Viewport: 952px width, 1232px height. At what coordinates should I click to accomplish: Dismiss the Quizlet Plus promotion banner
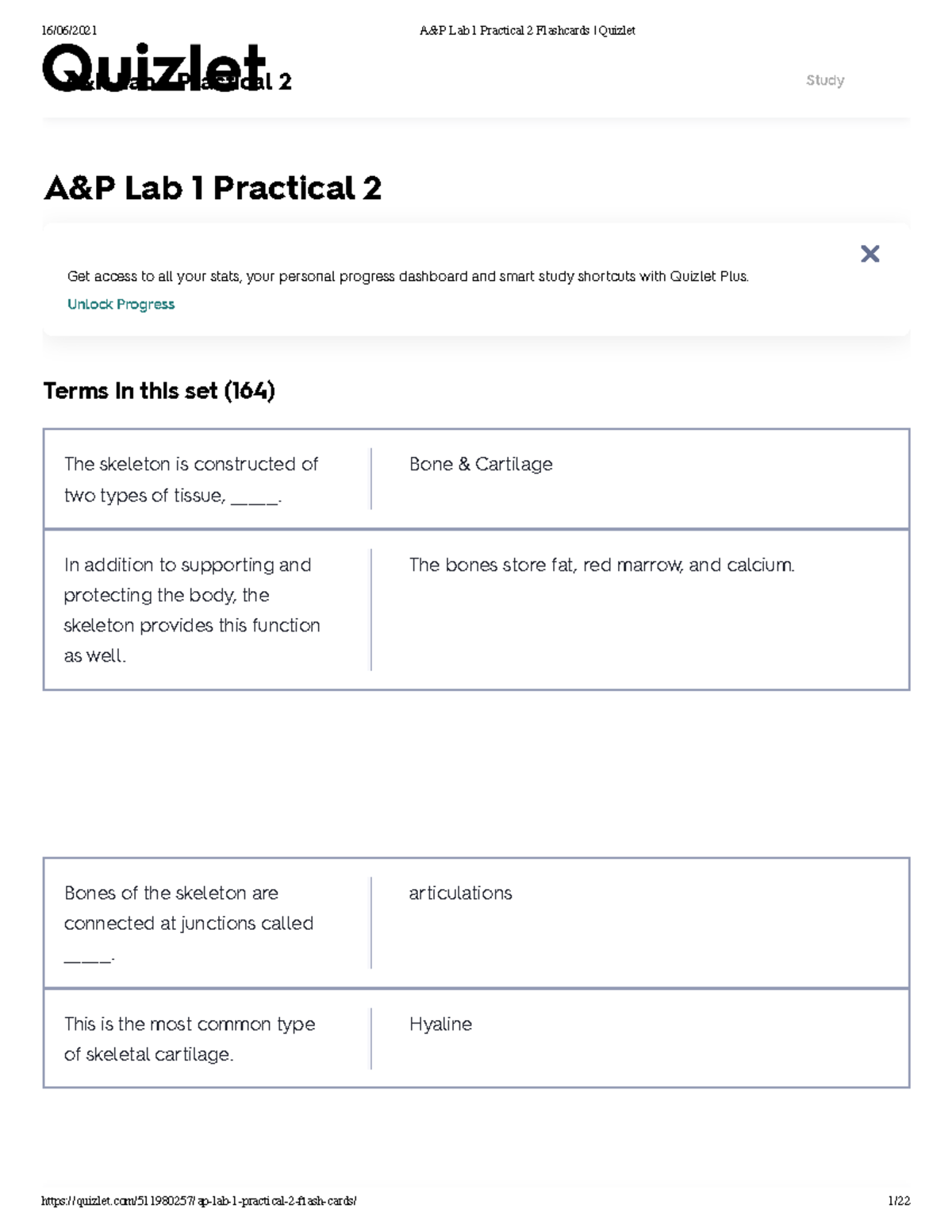click(871, 252)
